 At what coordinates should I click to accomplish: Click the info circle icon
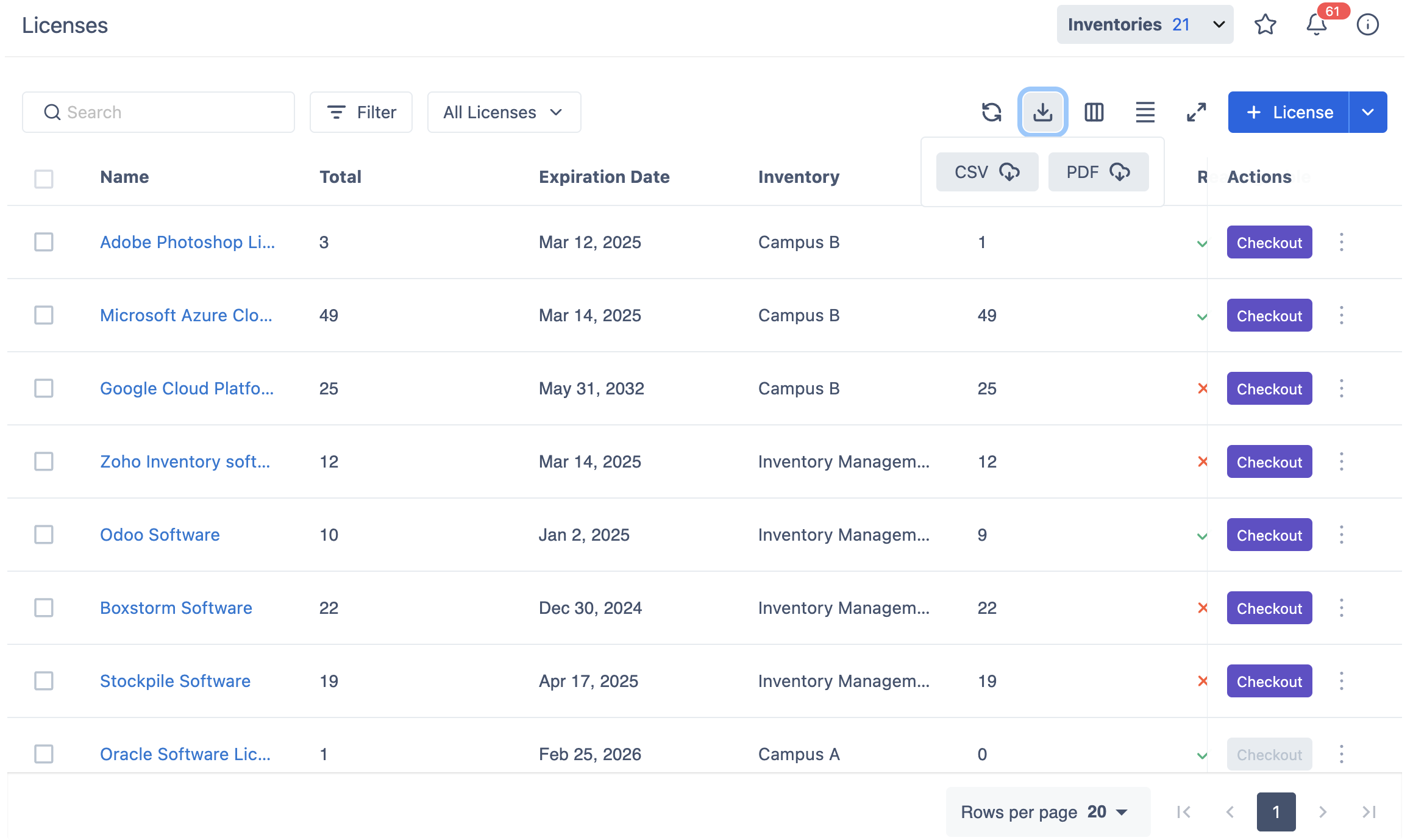[1367, 25]
